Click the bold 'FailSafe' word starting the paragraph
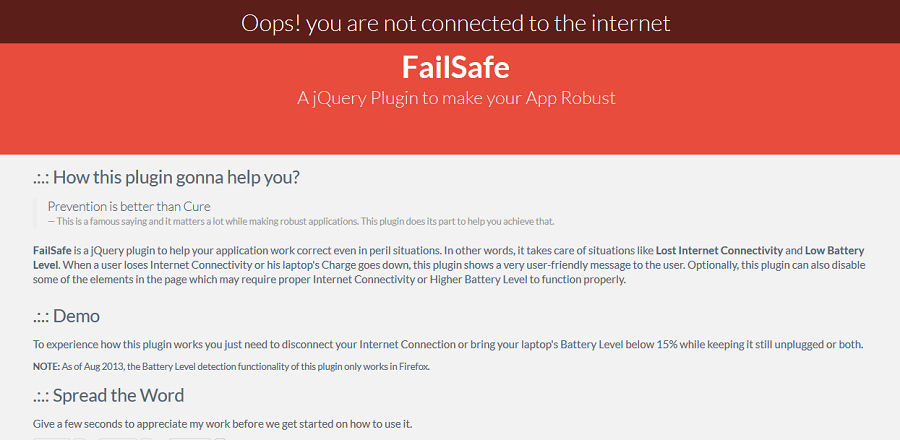This screenshot has height=440, width=900. 54,250
